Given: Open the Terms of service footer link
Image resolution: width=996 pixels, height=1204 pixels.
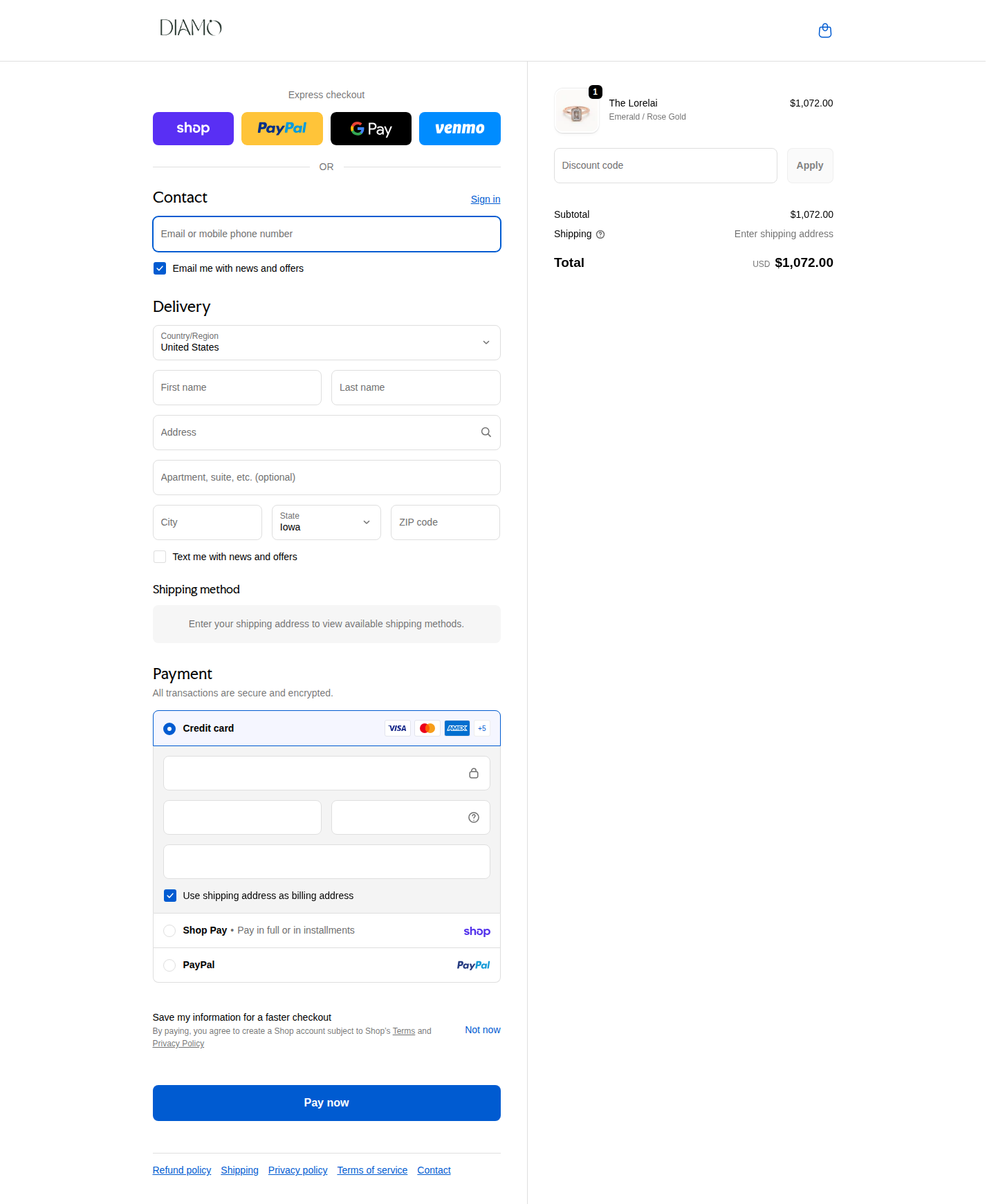Looking at the screenshot, I should 372,1170.
